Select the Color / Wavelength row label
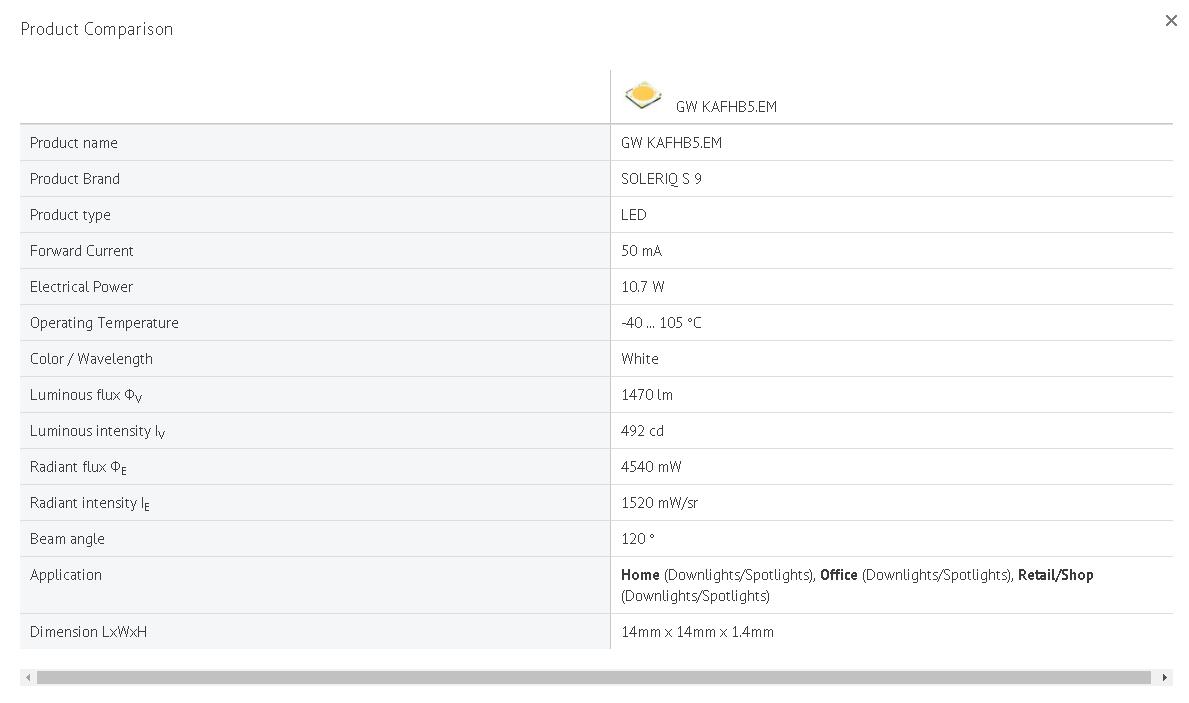 pyautogui.click(x=91, y=359)
